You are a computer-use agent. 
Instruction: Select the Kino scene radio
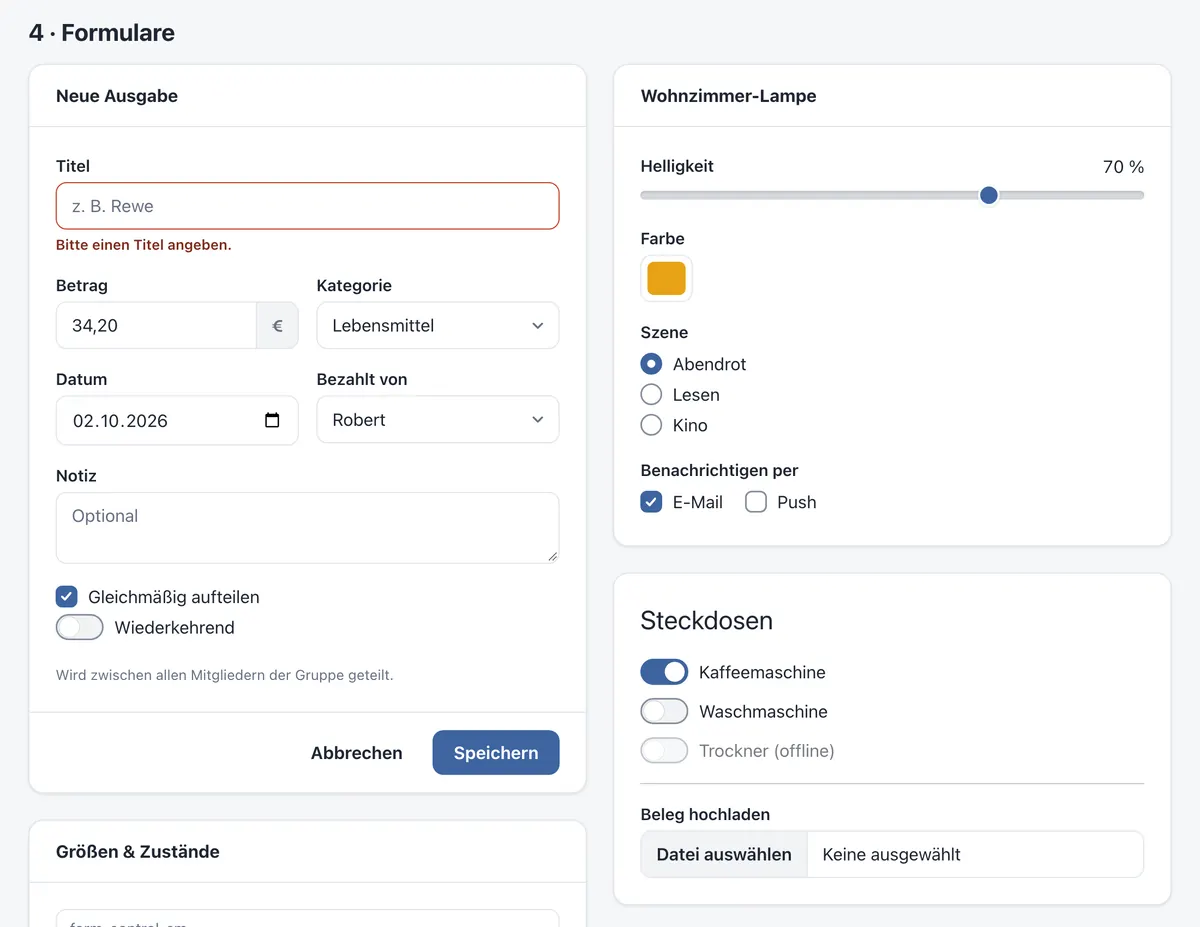click(x=651, y=425)
